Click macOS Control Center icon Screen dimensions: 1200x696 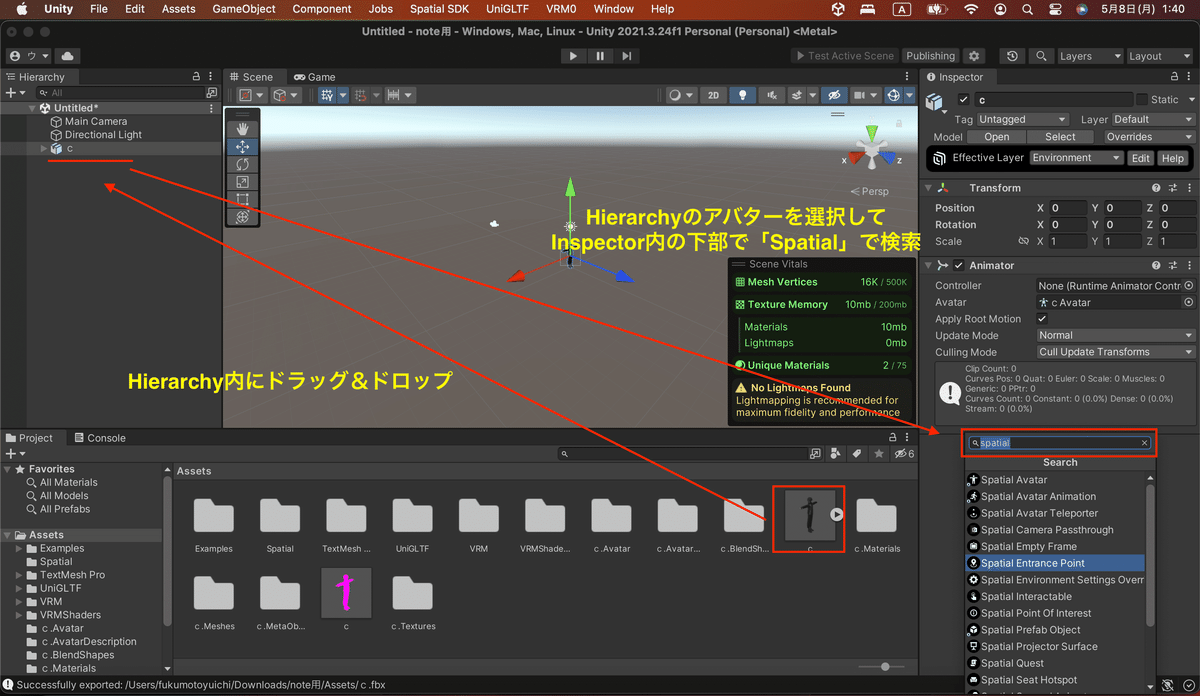click(x=1054, y=9)
